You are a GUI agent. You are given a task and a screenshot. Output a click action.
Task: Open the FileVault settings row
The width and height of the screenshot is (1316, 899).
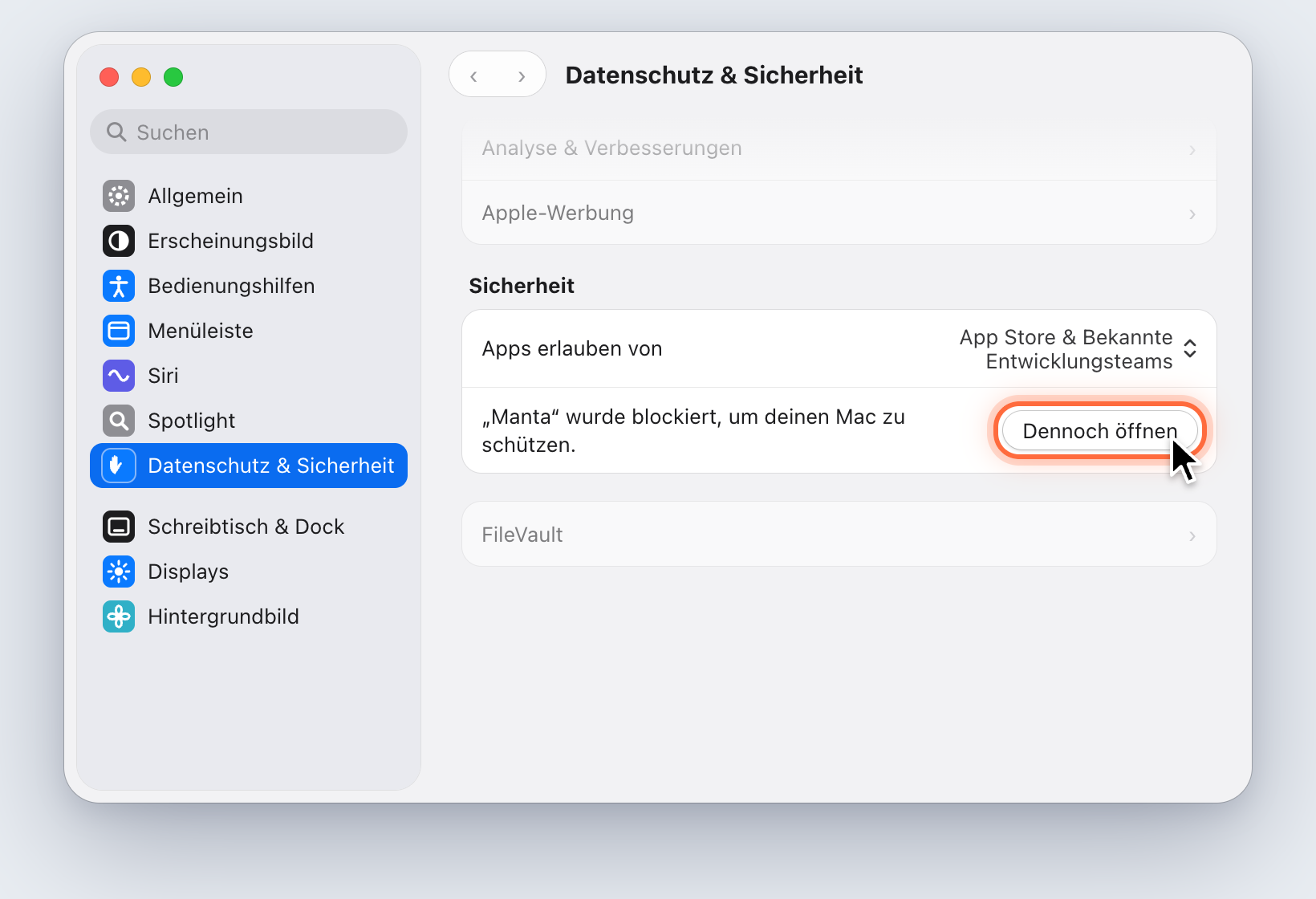(x=839, y=535)
